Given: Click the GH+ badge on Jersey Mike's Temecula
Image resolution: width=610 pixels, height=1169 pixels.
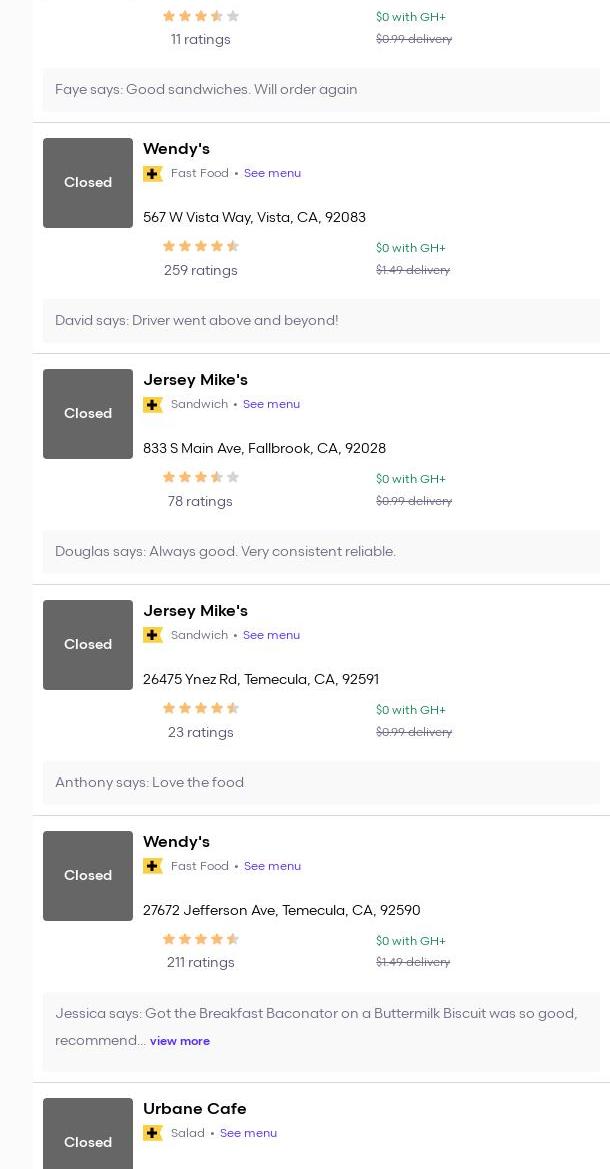Looking at the screenshot, I should click(x=153, y=636).
